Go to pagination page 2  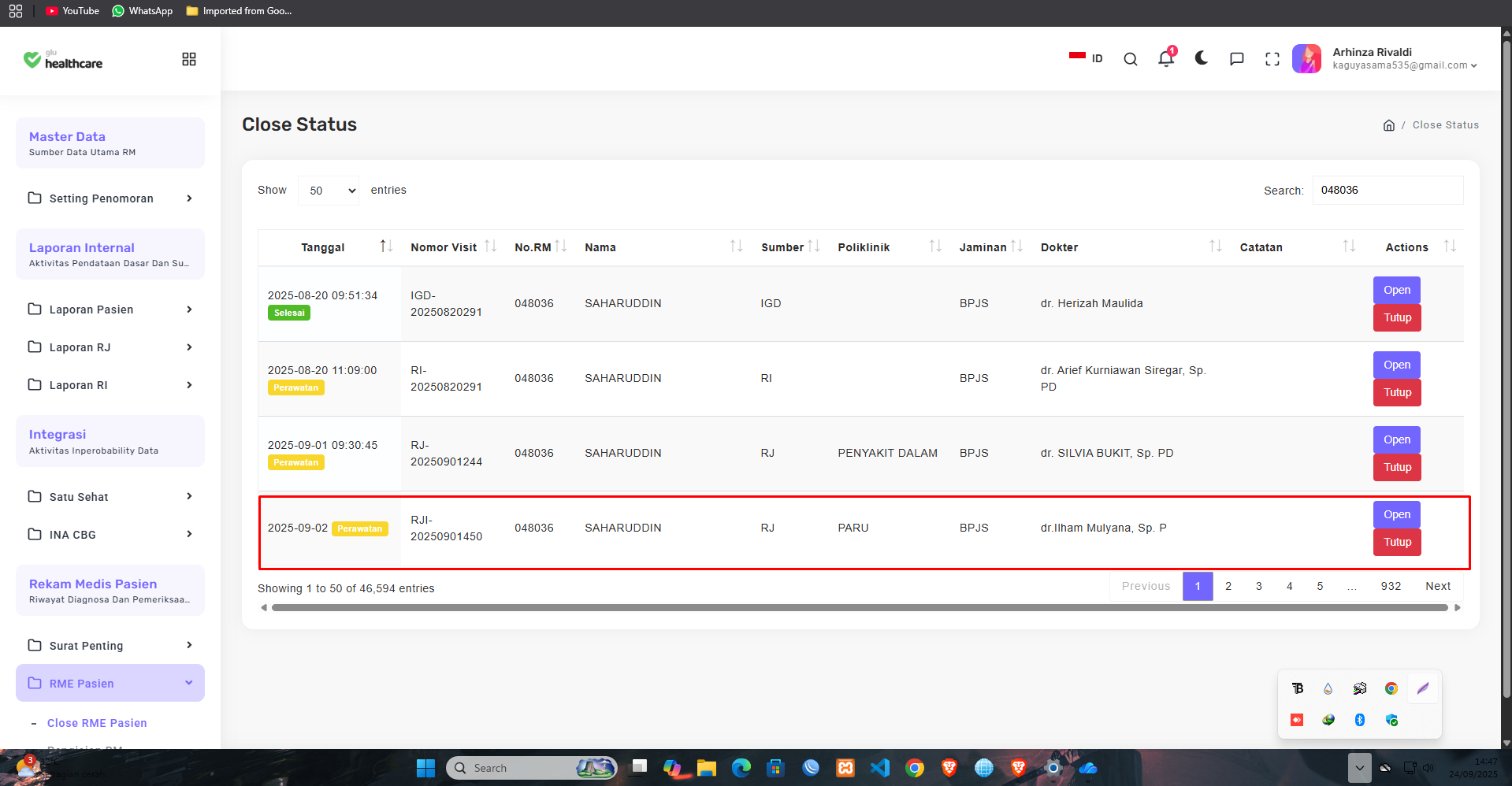[x=1228, y=586]
